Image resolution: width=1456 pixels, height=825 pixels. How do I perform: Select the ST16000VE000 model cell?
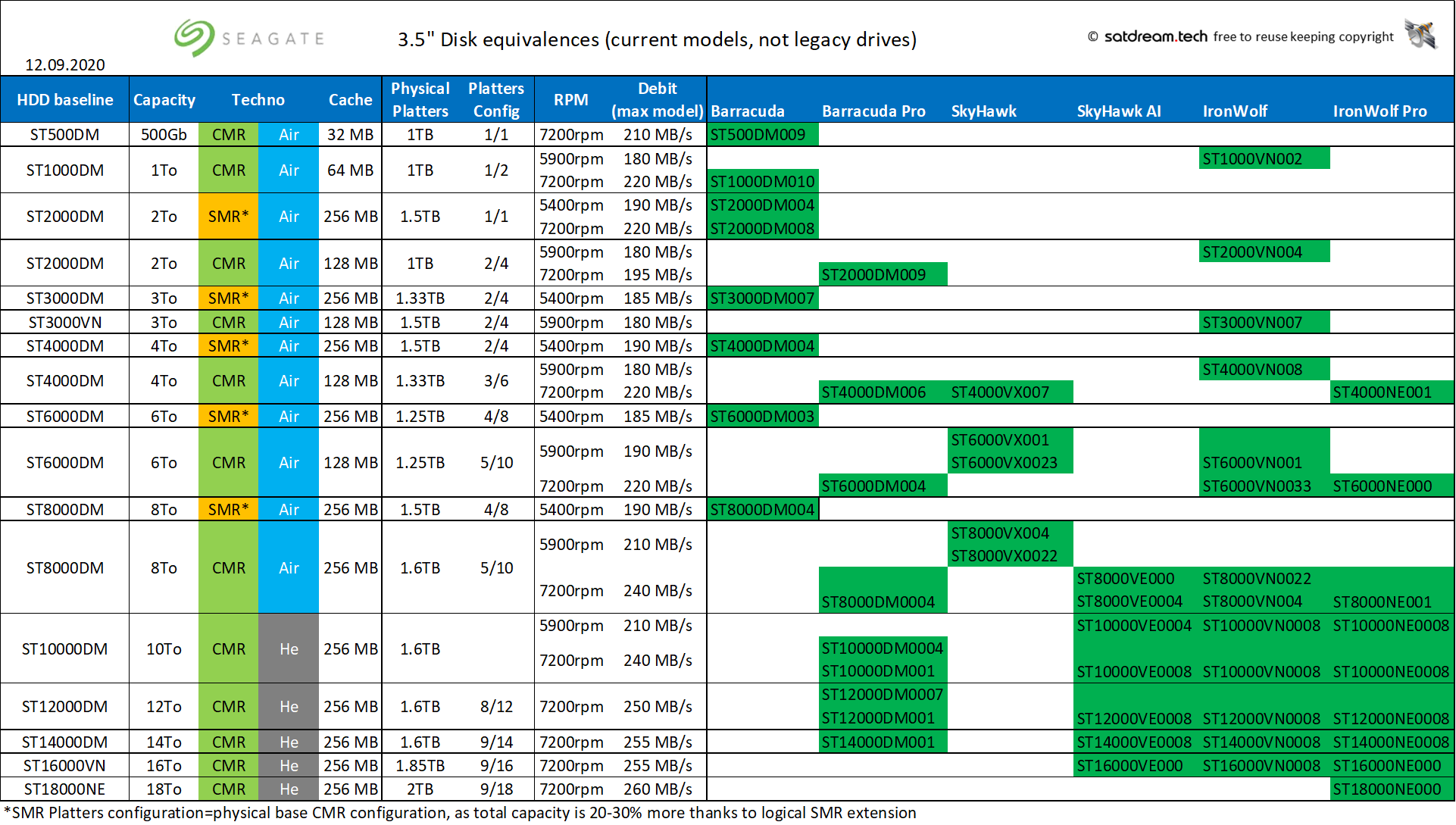tap(1136, 765)
